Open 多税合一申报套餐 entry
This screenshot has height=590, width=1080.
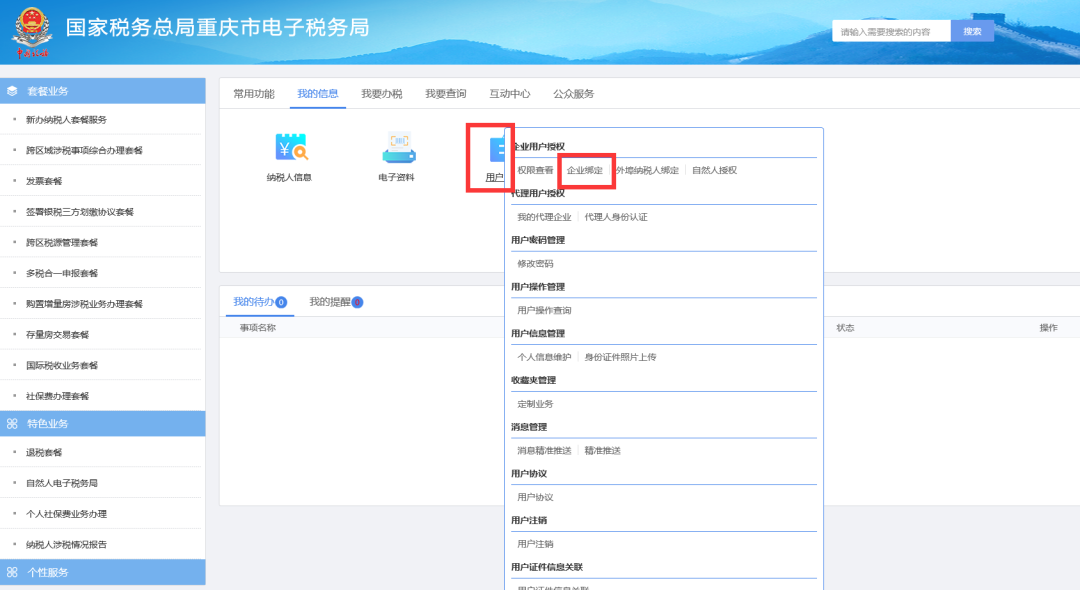coord(62,273)
